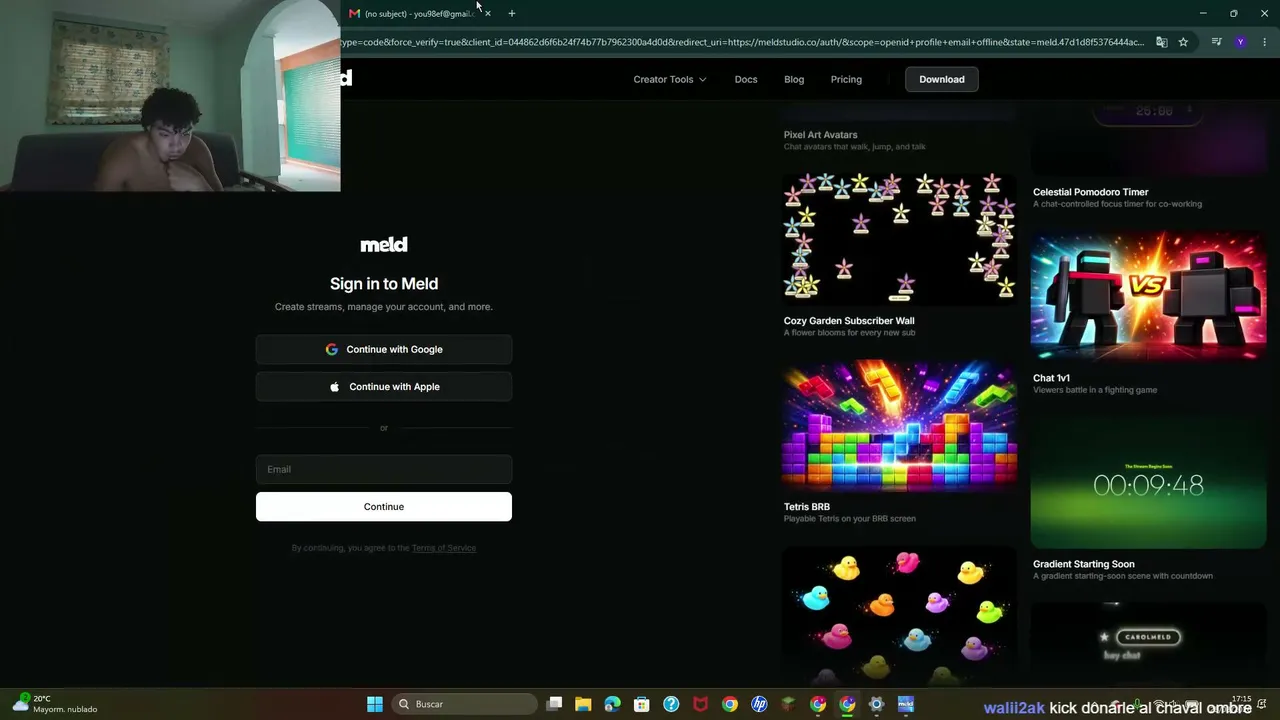The height and width of the screenshot is (720, 1280).
Task: Go to the Blog page
Action: pos(794,79)
